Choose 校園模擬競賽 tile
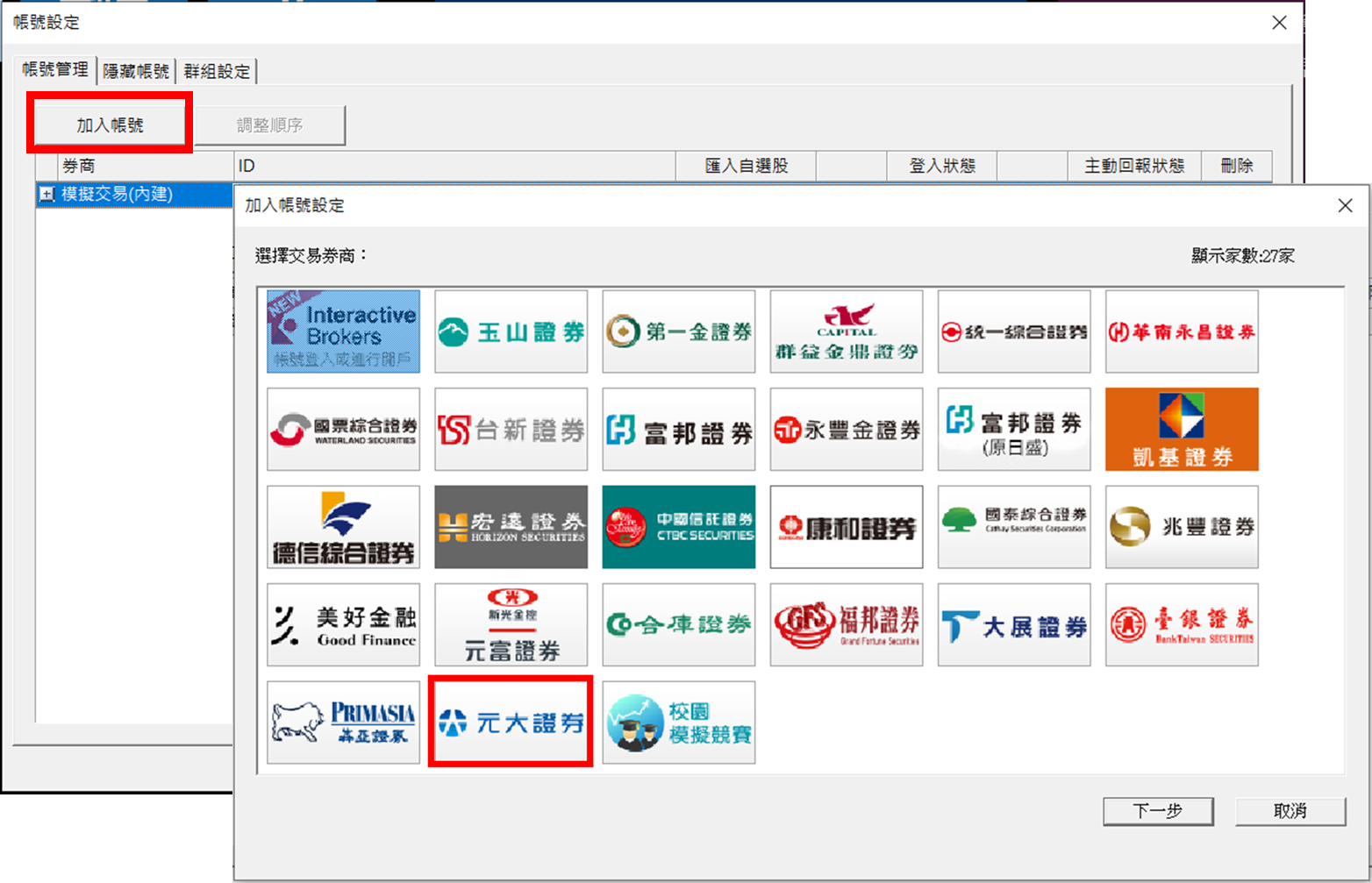This screenshot has height=883, width=1372. click(678, 723)
